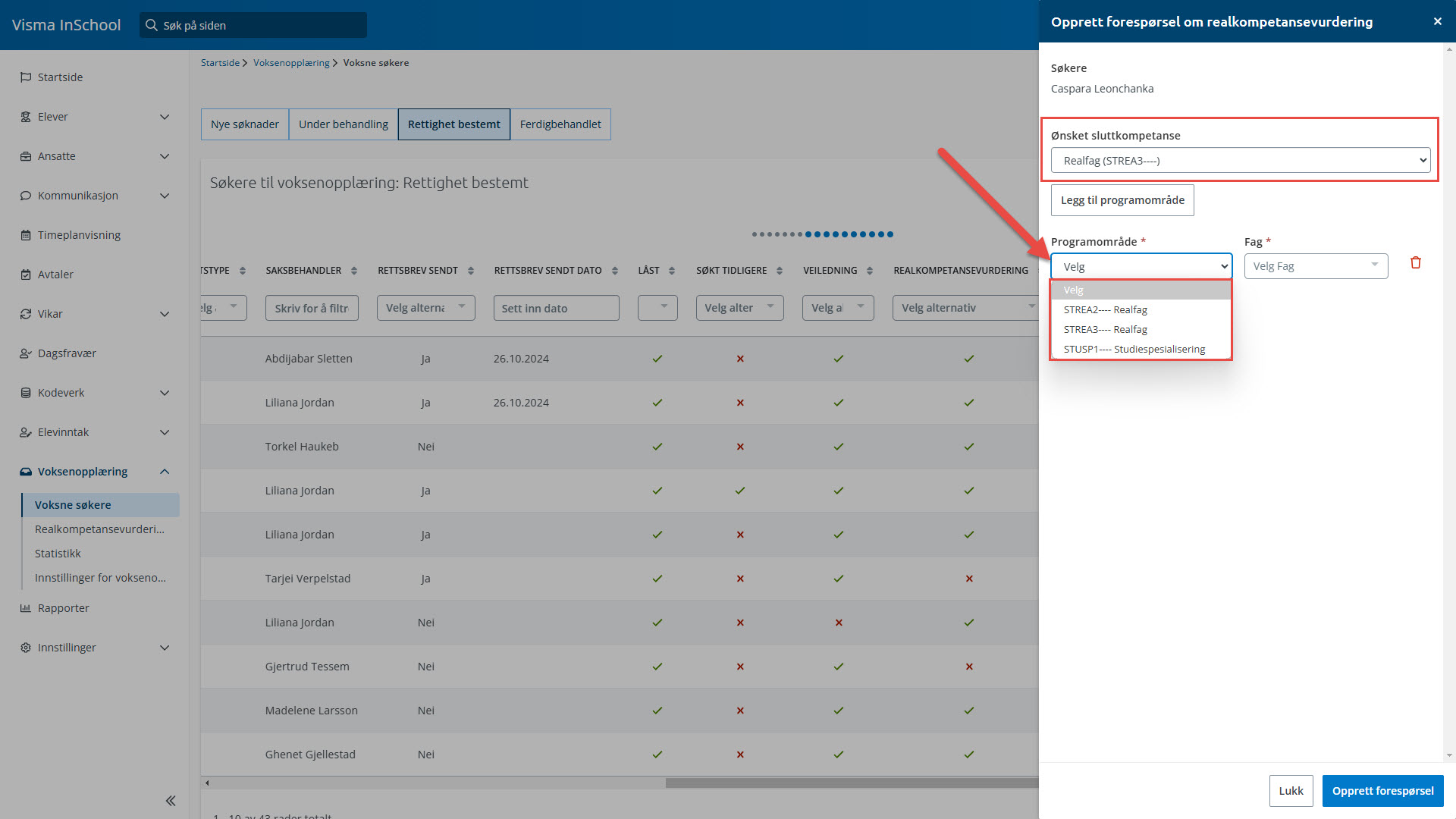Sort by RETTSBREV SENDT column arrows
The width and height of the screenshot is (1456, 819).
pos(471,271)
